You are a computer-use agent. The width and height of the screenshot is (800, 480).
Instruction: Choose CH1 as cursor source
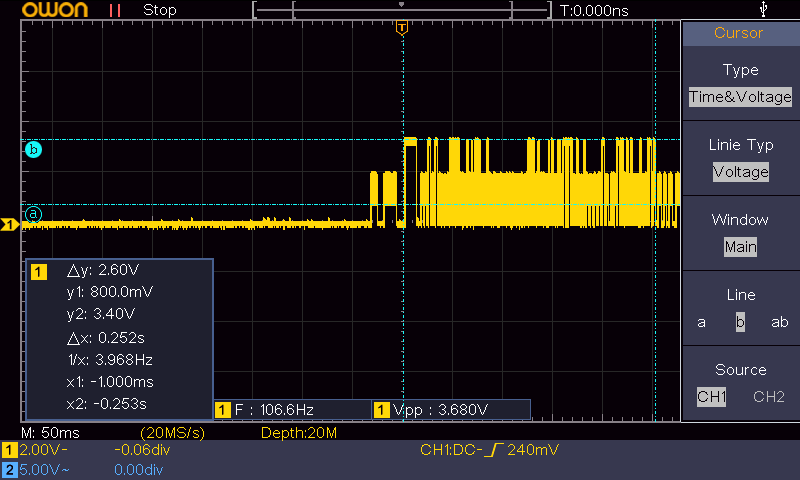tap(712, 397)
